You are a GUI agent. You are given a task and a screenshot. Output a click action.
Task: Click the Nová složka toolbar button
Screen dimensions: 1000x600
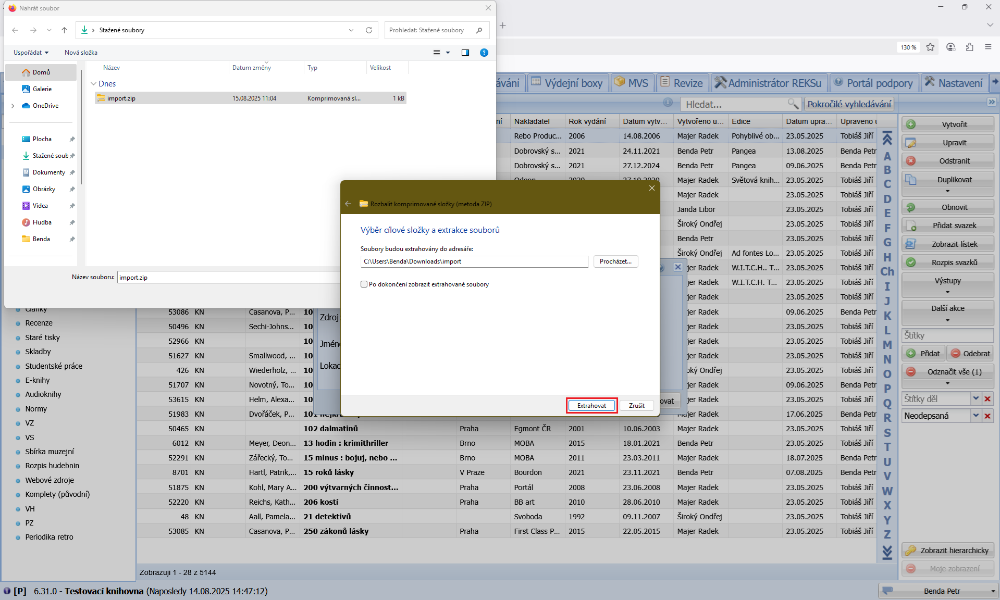tap(81, 52)
